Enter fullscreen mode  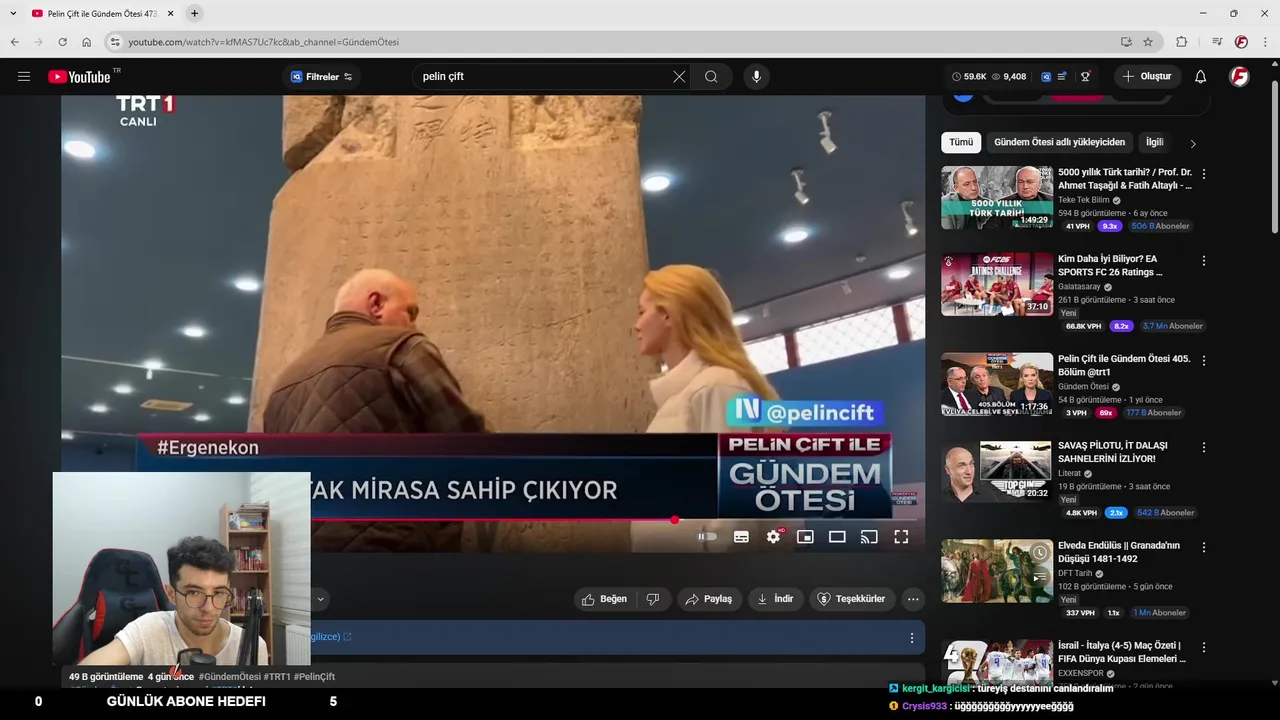pos(901,537)
